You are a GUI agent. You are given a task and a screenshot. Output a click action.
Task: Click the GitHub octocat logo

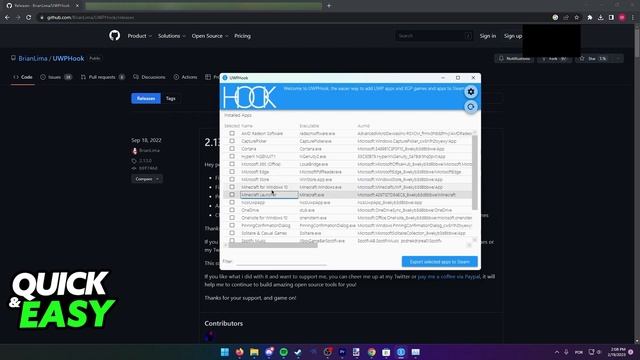pyautogui.click(x=115, y=36)
